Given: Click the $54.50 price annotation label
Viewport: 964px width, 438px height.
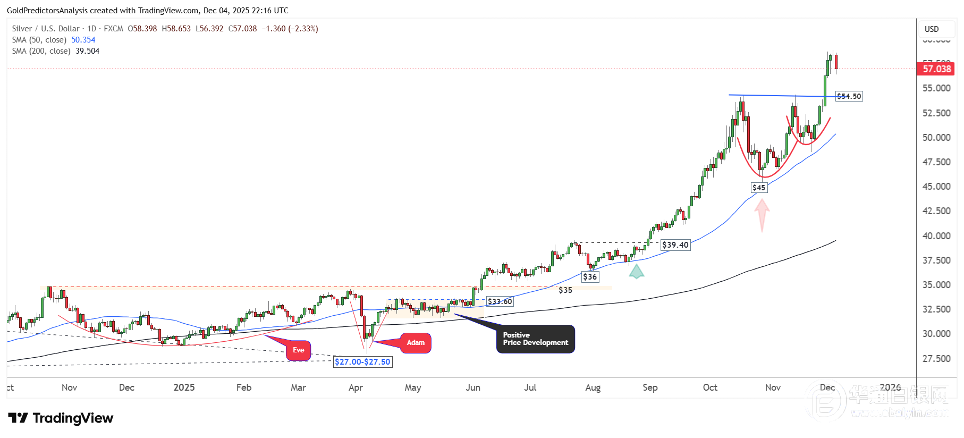Looking at the screenshot, I should point(848,96).
